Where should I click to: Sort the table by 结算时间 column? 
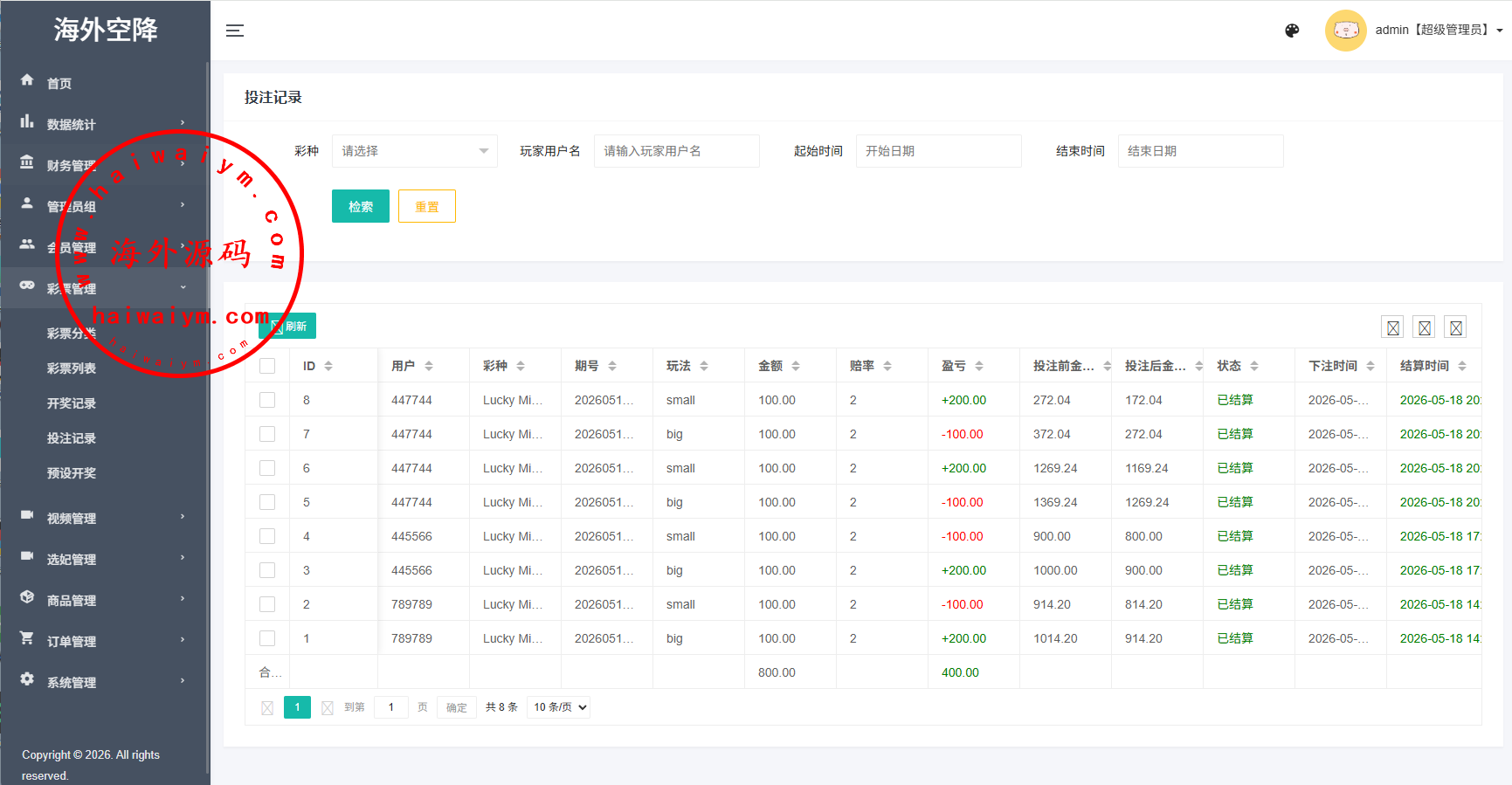[1462, 366]
